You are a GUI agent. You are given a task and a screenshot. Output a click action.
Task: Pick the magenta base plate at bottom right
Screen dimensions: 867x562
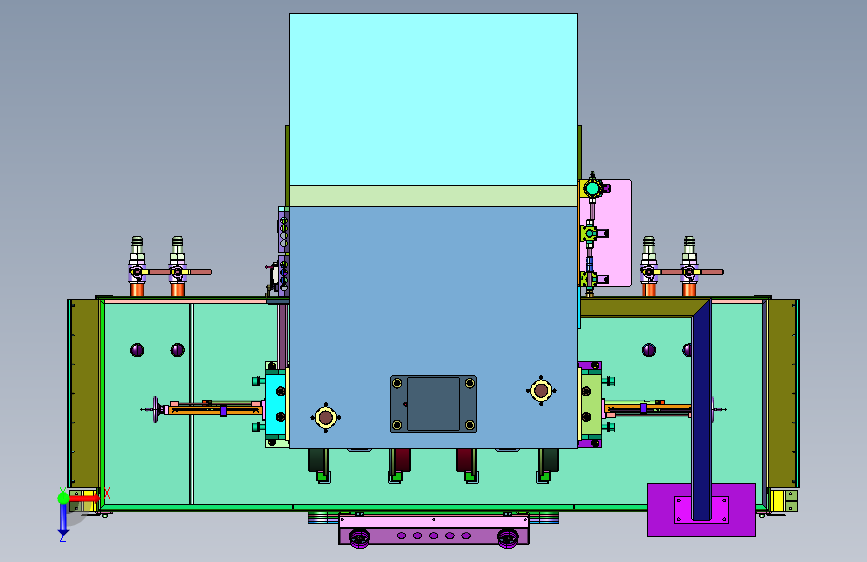pos(701,509)
